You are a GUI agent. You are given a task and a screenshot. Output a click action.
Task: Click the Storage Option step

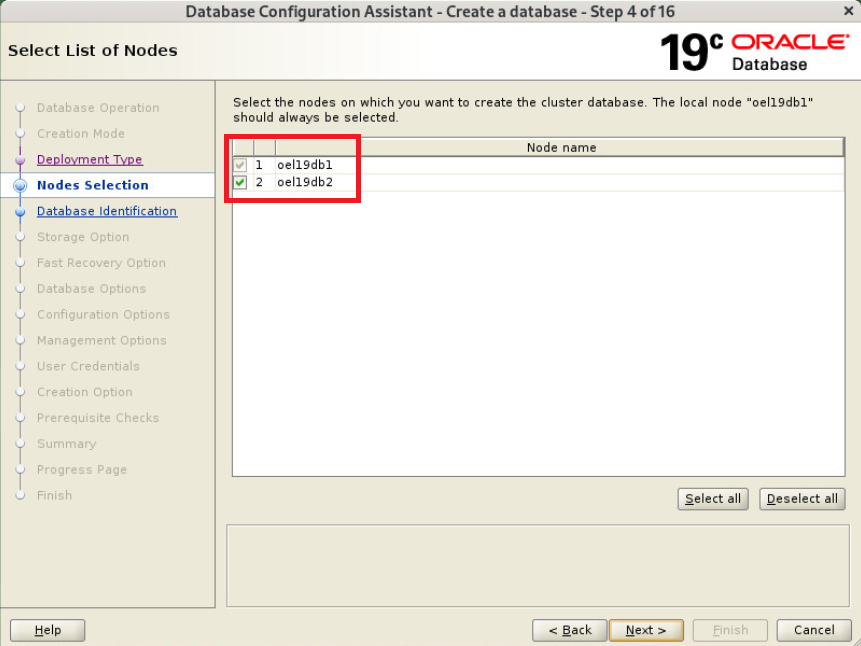click(x=83, y=237)
